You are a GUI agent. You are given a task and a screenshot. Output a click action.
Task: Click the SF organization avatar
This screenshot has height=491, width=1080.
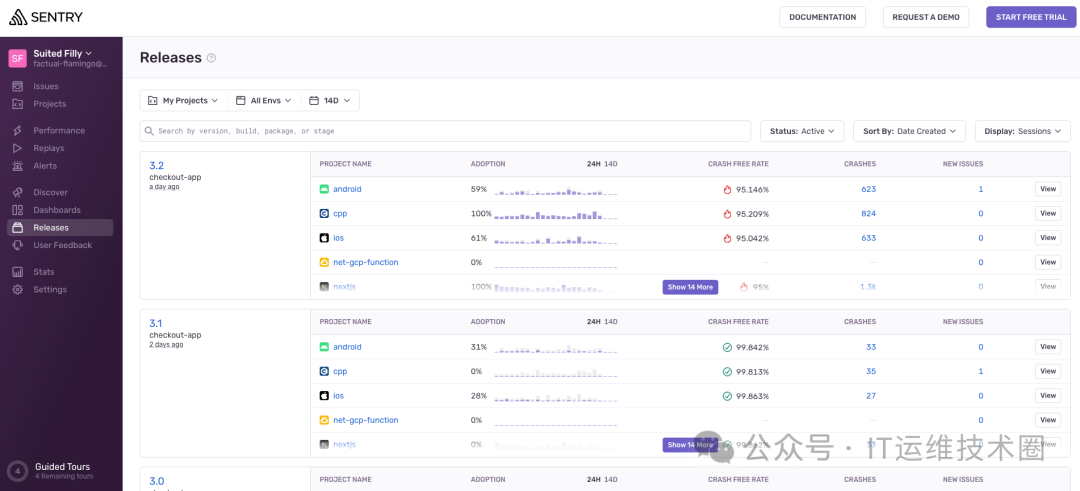[18, 58]
